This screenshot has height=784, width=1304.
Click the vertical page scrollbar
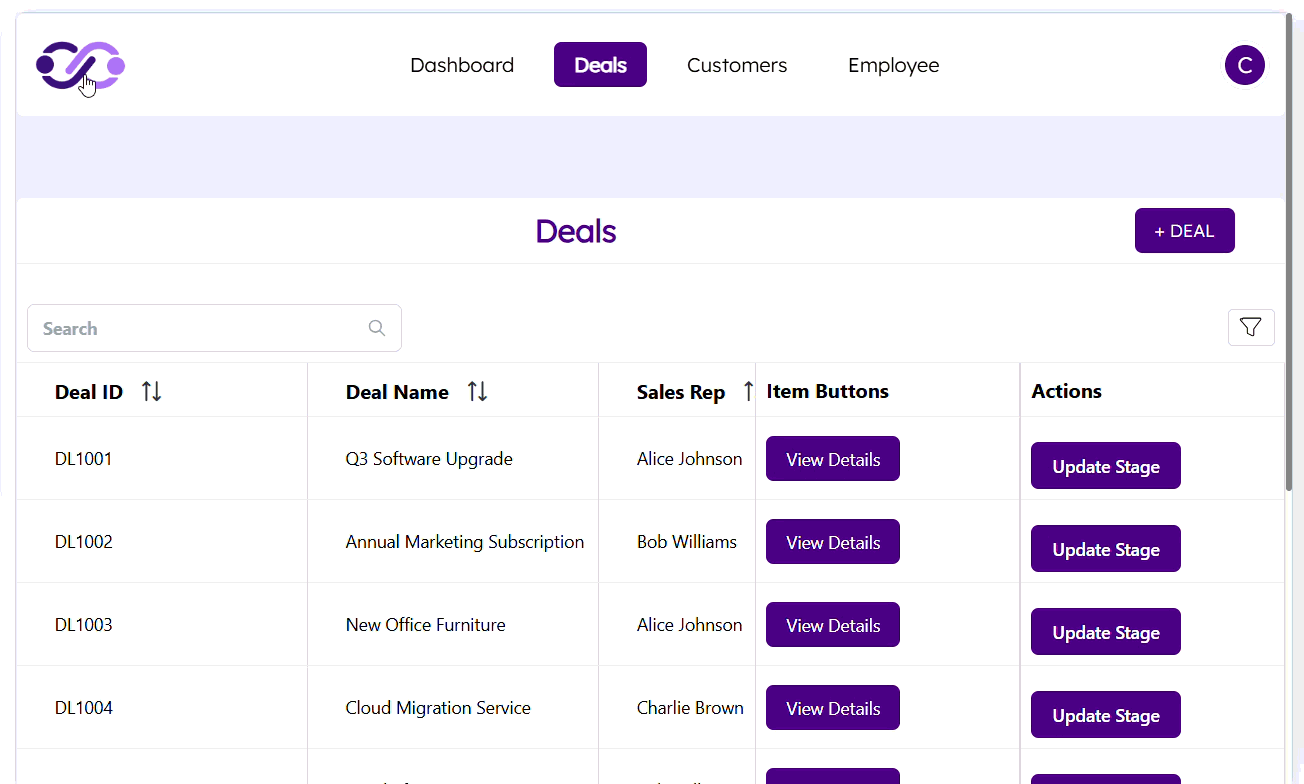[x=1290, y=250]
